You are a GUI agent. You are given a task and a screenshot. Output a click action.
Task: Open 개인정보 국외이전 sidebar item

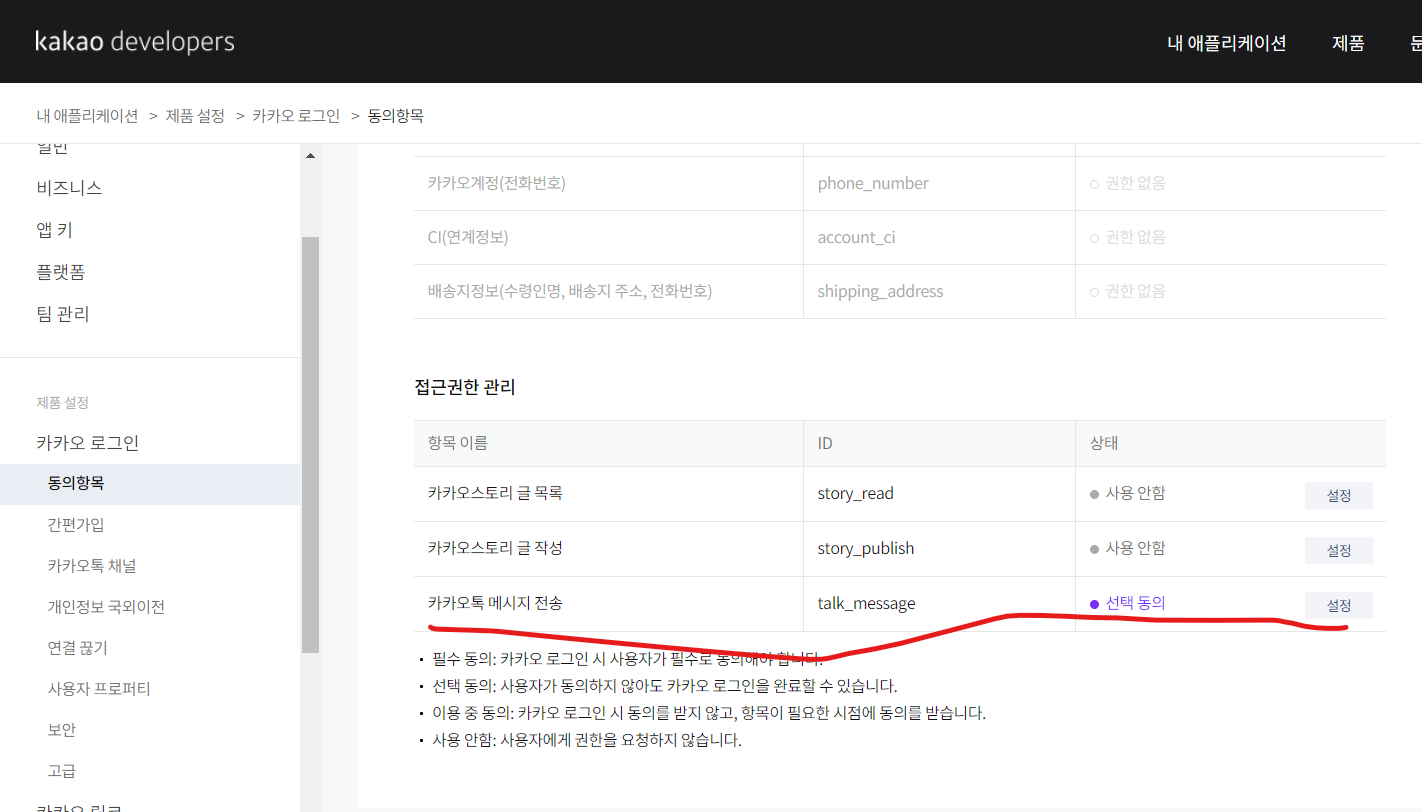coord(106,607)
